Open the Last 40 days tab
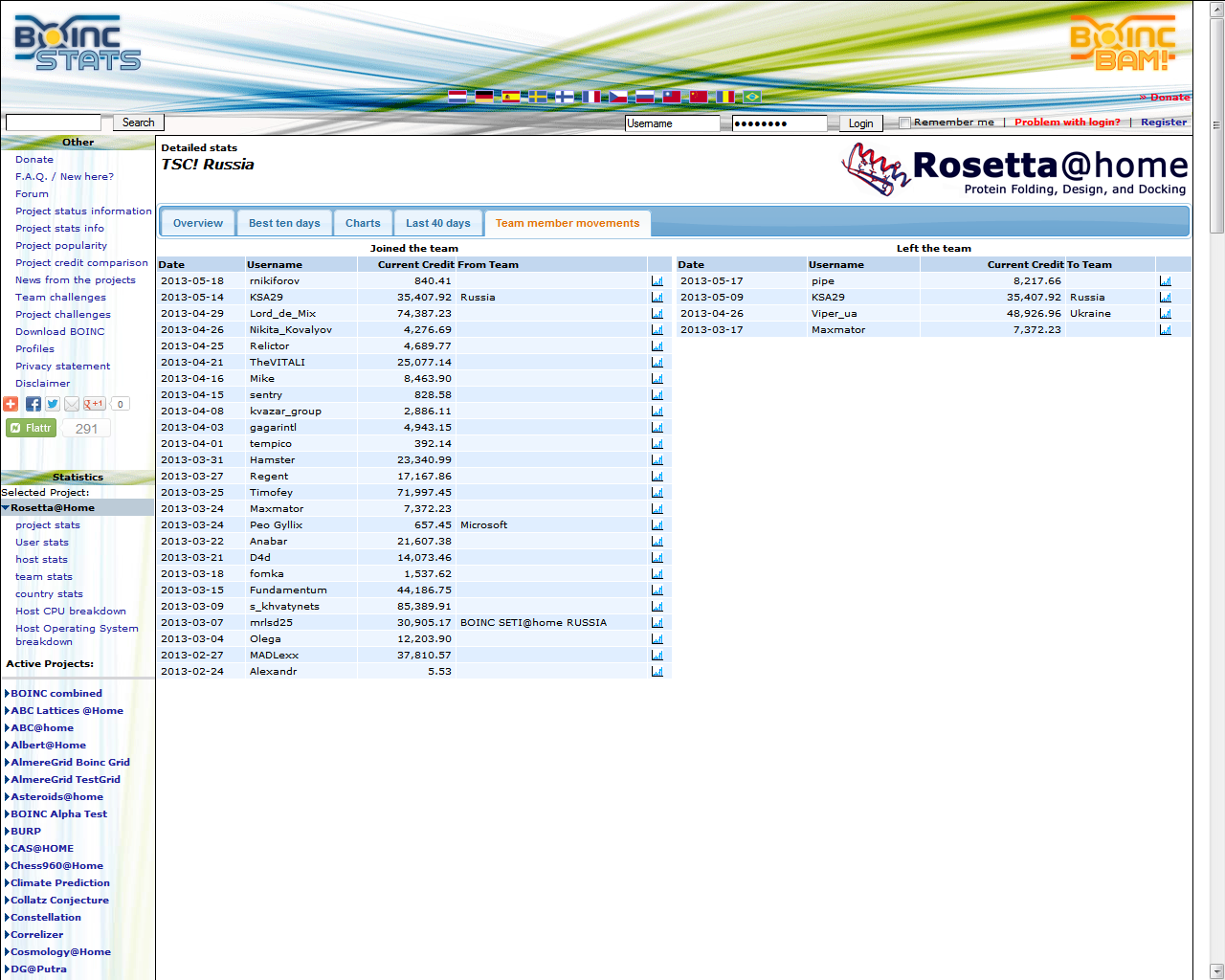The image size is (1225, 980). point(438,223)
